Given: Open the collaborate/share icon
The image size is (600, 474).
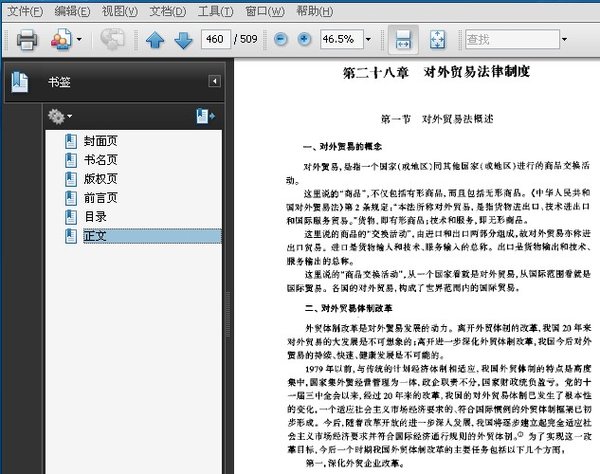Looking at the screenshot, I should pos(61,39).
